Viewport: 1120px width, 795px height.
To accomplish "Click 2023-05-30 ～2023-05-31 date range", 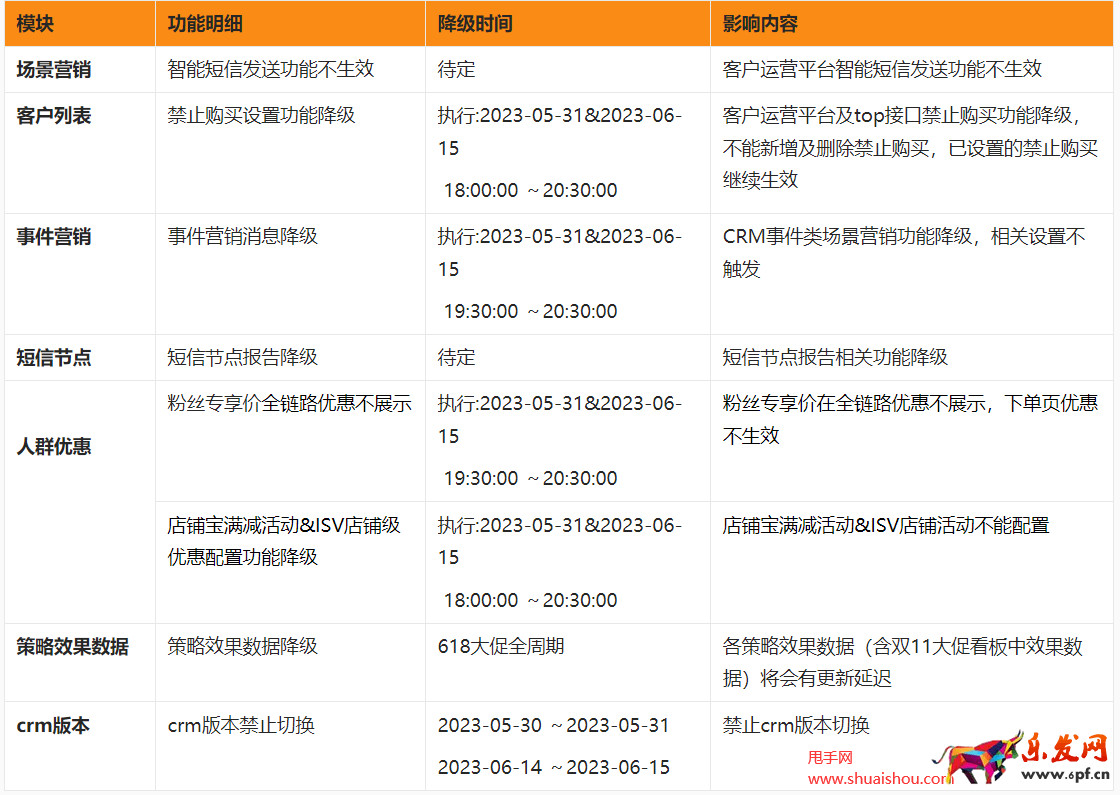I will [554, 726].
